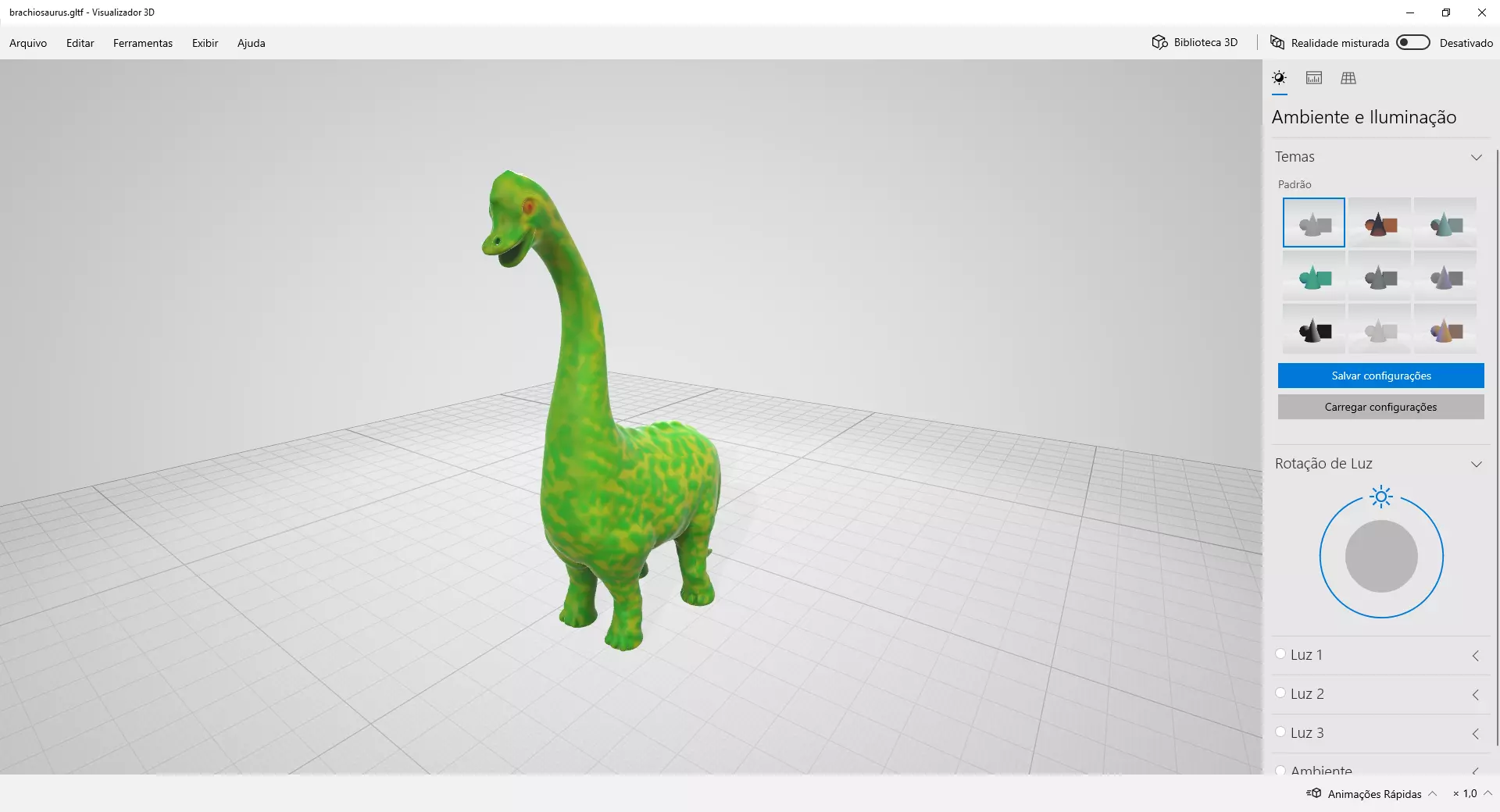Click the Padrão theme group label
This screenshot has width=1500, height=812.
pos(1295,184)
